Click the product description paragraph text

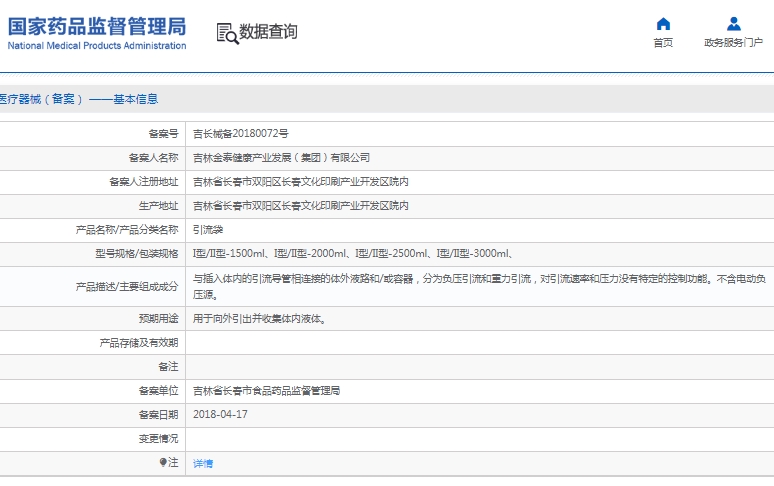click(x=479, y=287)
